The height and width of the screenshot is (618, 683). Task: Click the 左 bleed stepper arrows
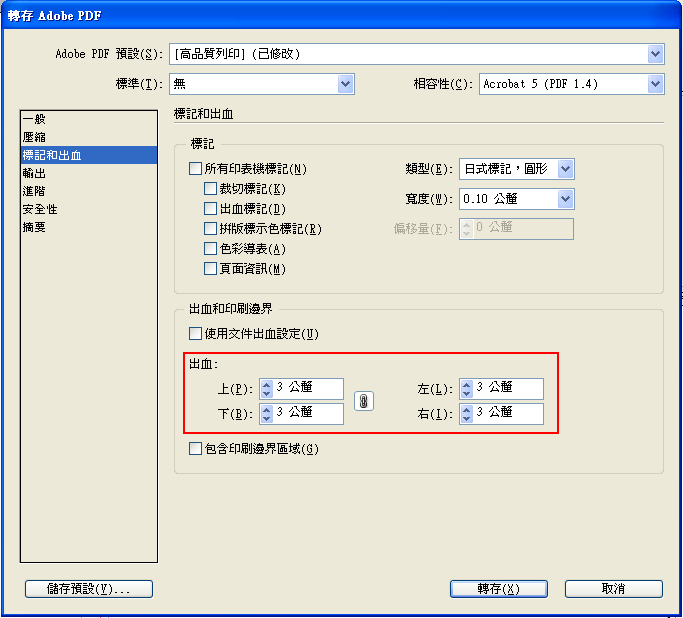(467, 389)
